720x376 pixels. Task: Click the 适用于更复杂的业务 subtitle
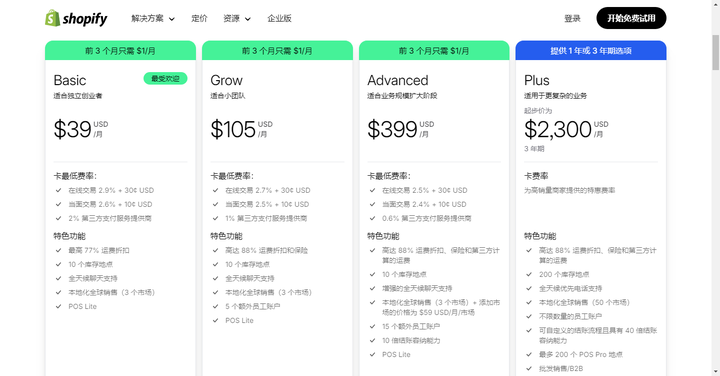coord(556,96)
